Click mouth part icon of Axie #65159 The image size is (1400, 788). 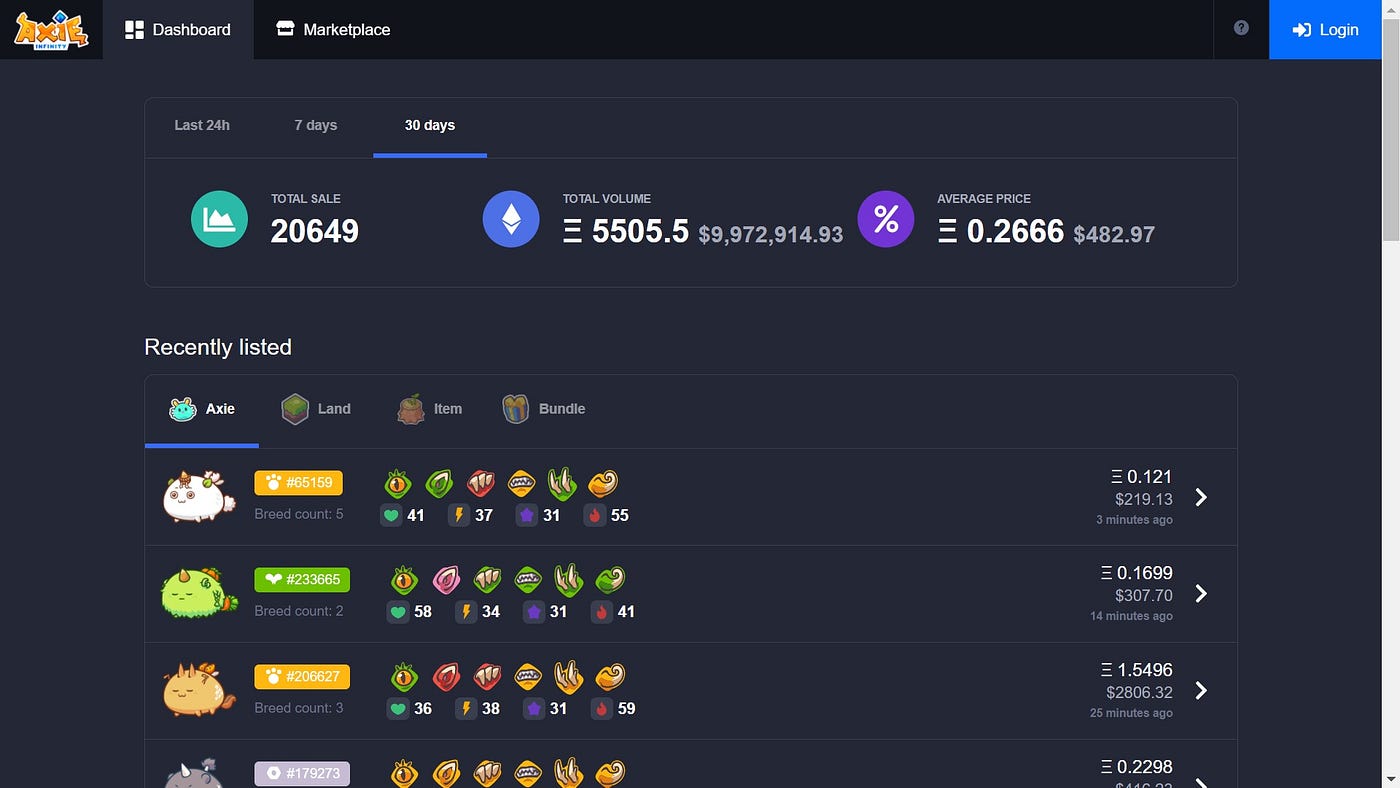click(521, 485)
